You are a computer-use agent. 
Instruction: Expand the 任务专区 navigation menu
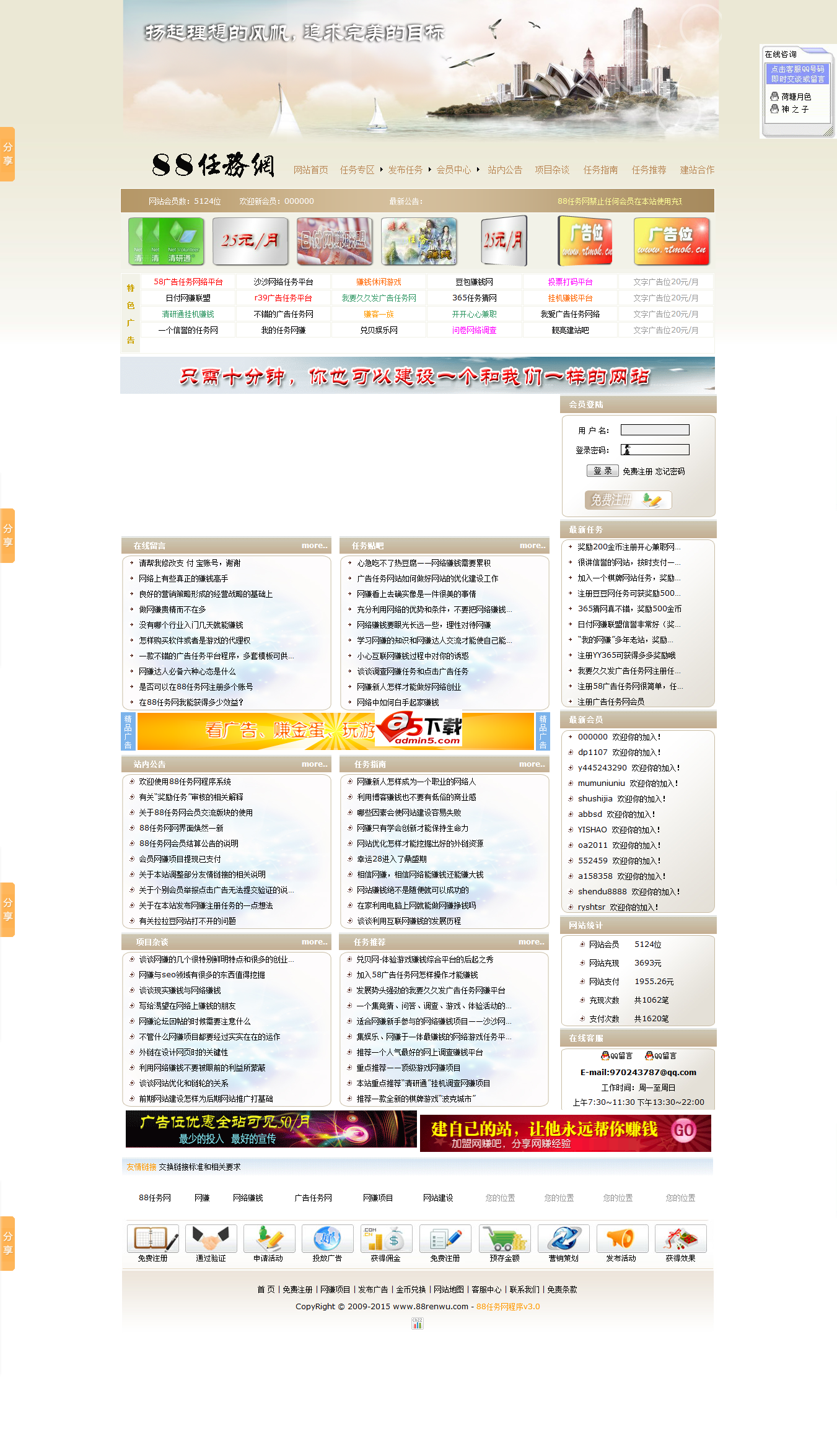click(357, 170)
